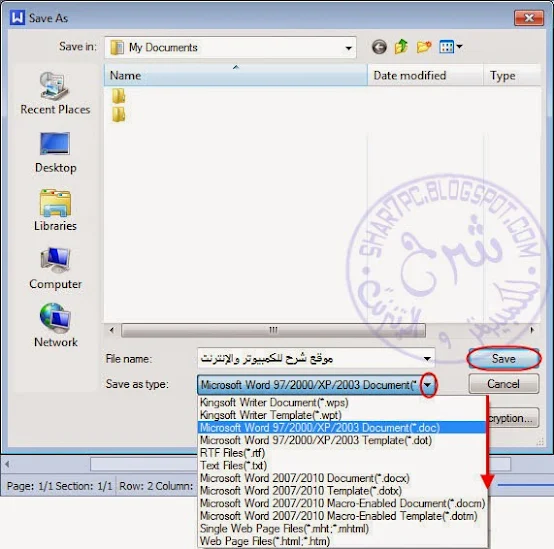
Task: Sort files by the Name column
Action: tap(236, 75)
